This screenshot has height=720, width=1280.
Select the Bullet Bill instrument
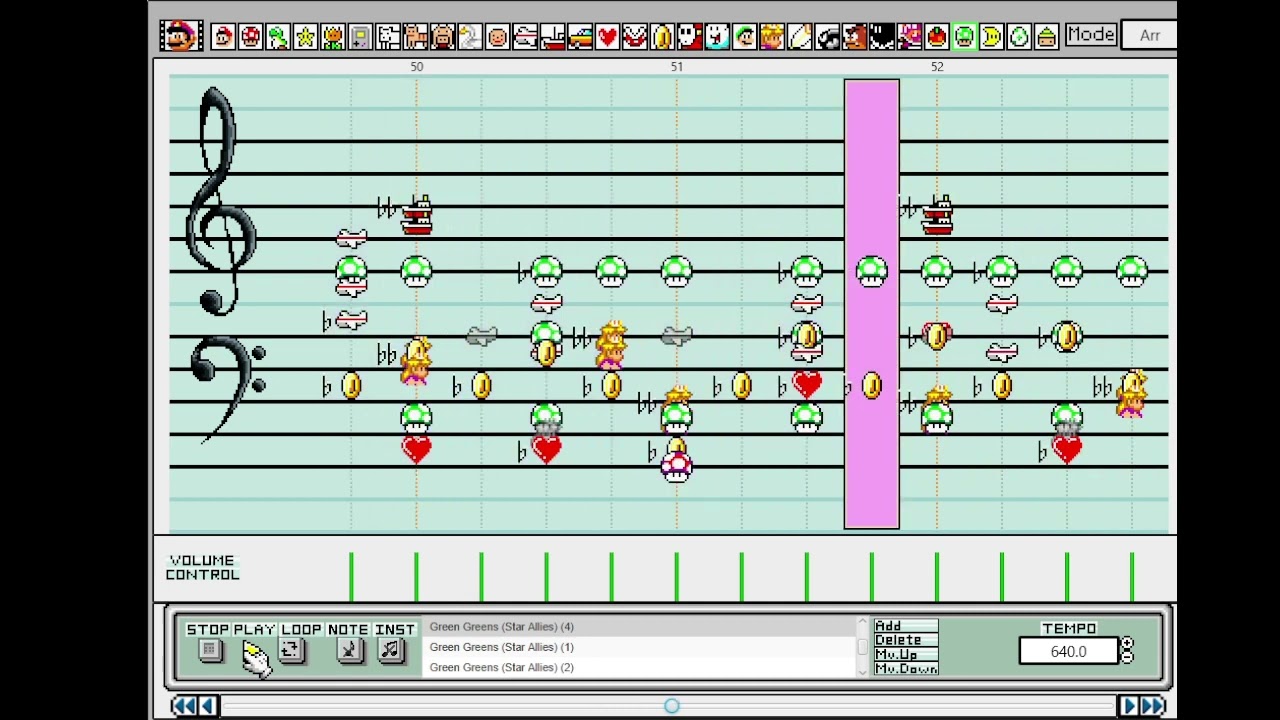827,37
